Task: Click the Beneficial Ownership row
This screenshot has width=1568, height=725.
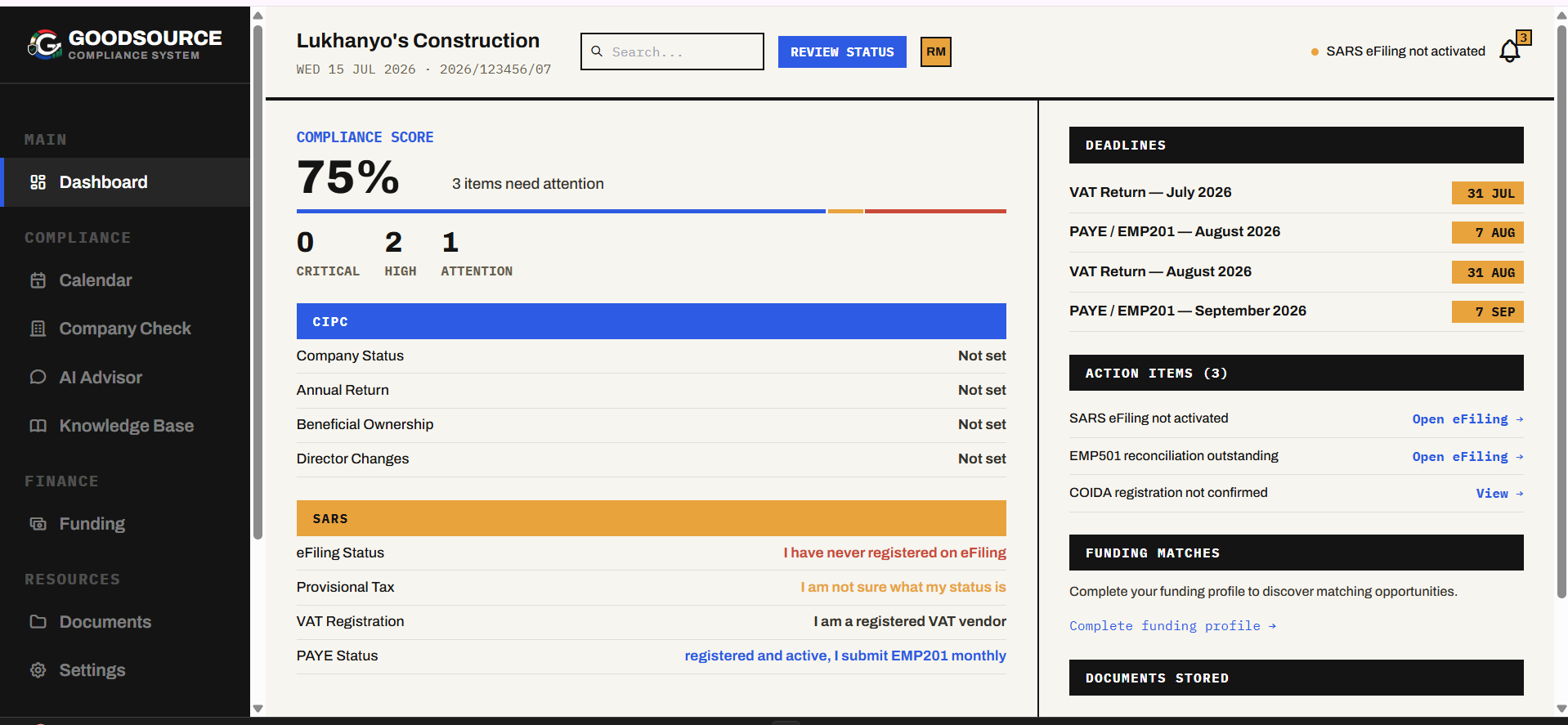Action: tap(651, 424)
